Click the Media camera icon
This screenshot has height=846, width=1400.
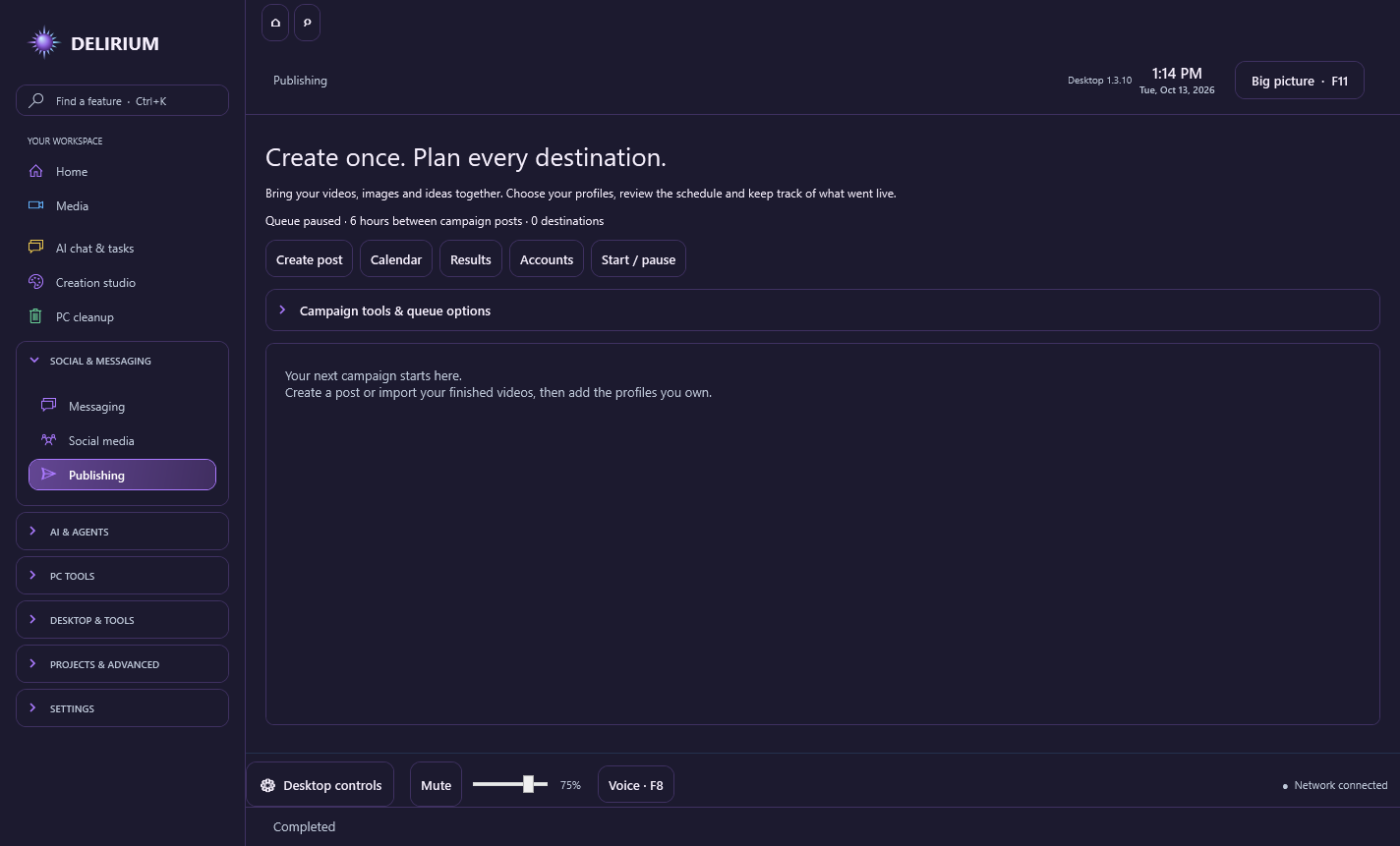coord(36,205)
